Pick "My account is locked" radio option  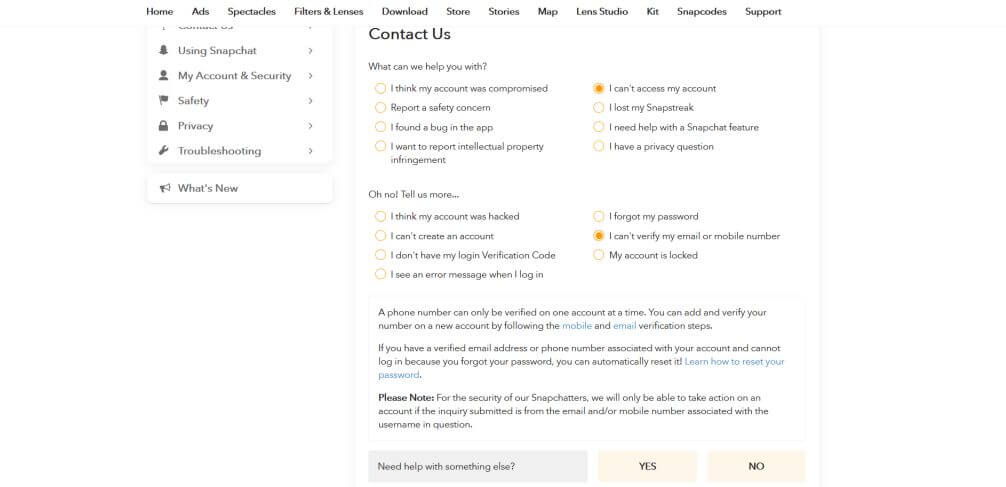pyautogui.click(x=599, y=255)
